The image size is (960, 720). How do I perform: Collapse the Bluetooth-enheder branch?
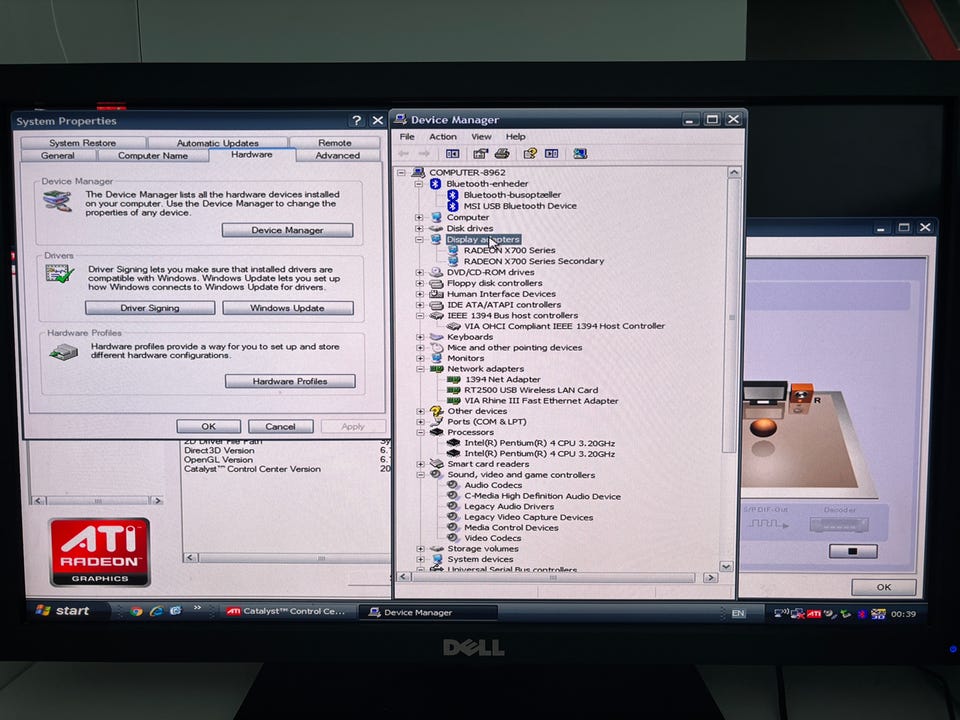pyautogui.click(x=419, y=184)
